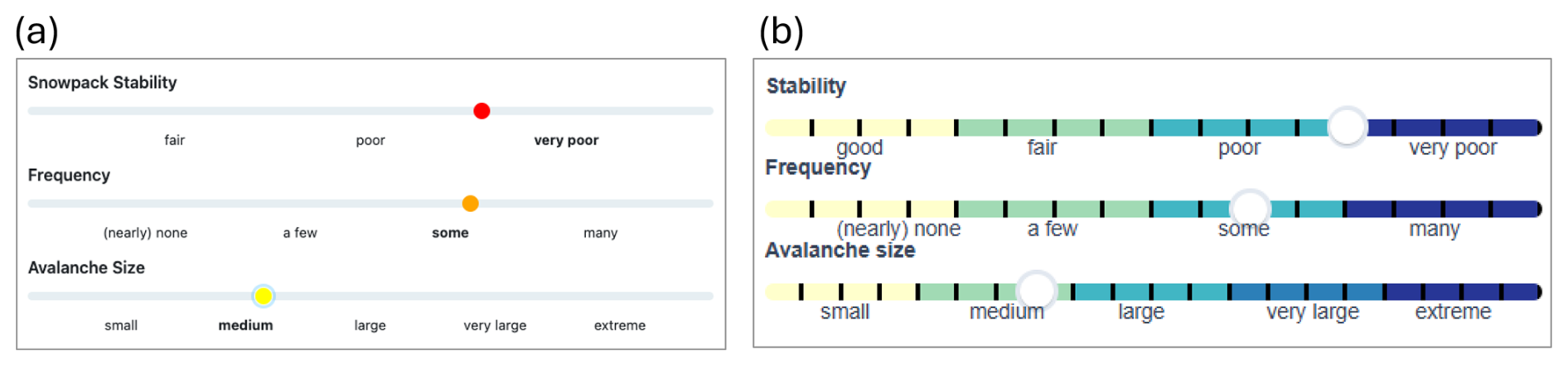Viewport: 1568px width, 366px height.
Task: Select 'fair' under Snowpack Stability in panel (a)
Action: click(x=174, y=141)
